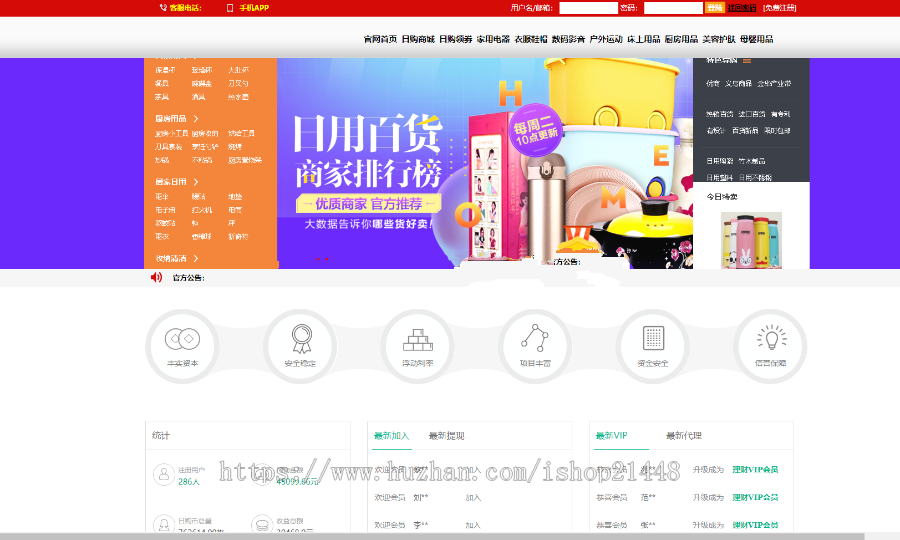Click the 286人 registered users value

[x=189, y=482]
